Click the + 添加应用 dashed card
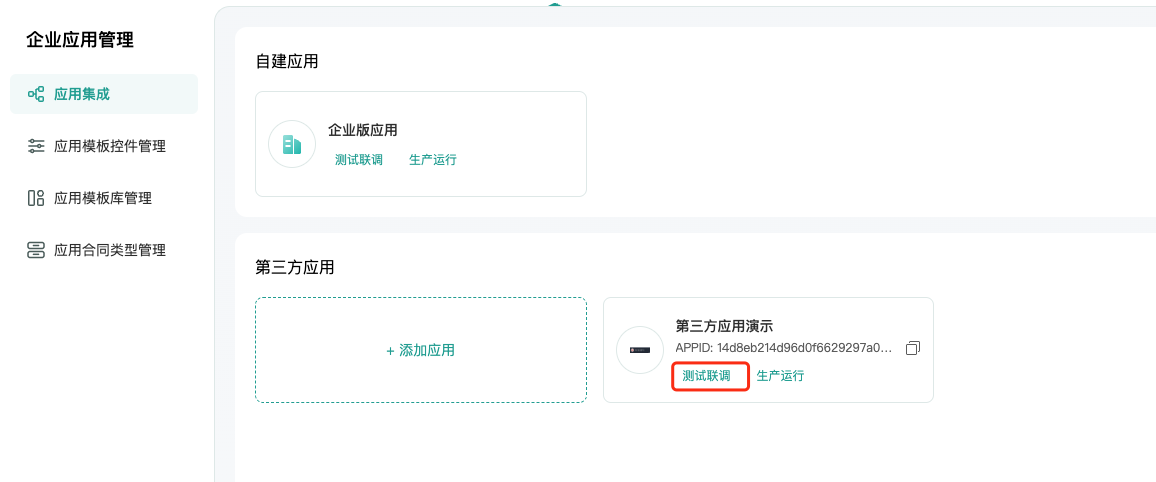Image resolution: width=1156 pixels, height=482 pixels. 421,350
